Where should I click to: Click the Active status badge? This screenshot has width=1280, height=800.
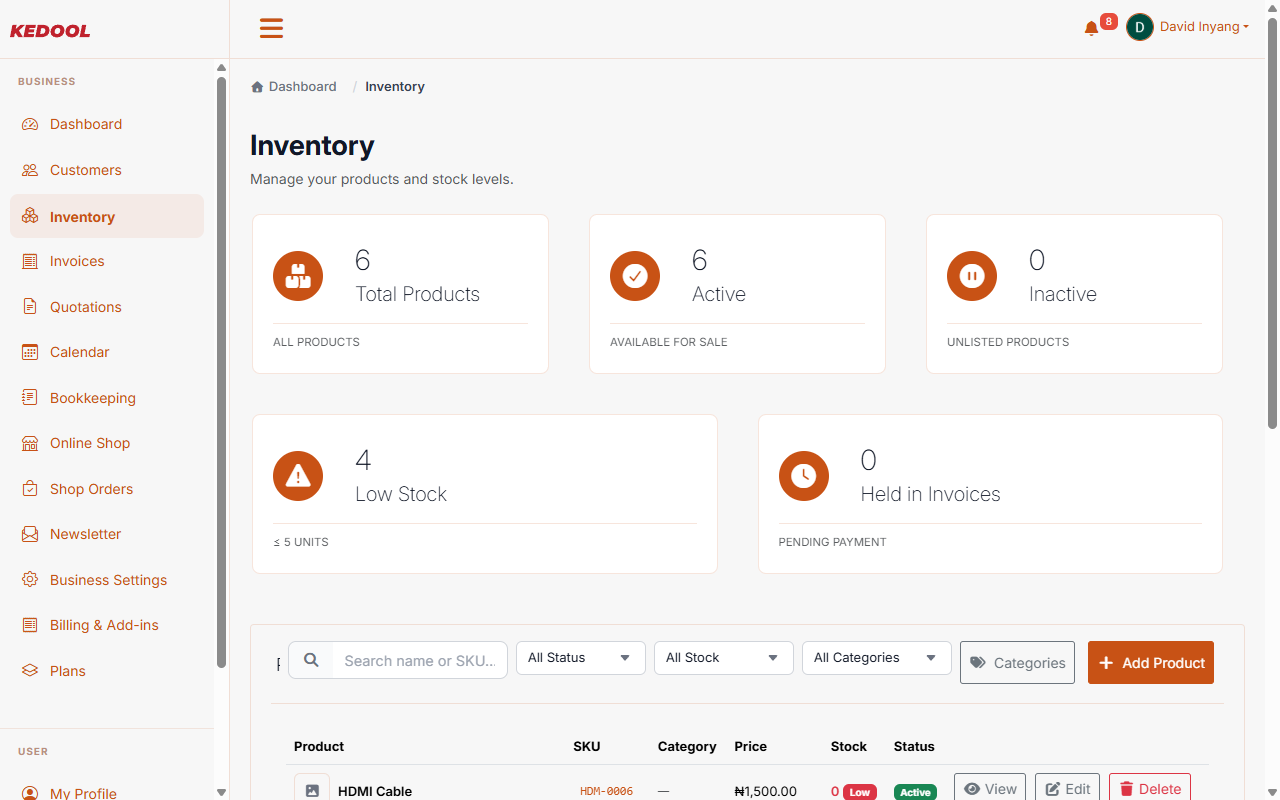pyautogui.click(x=915, y=792)
